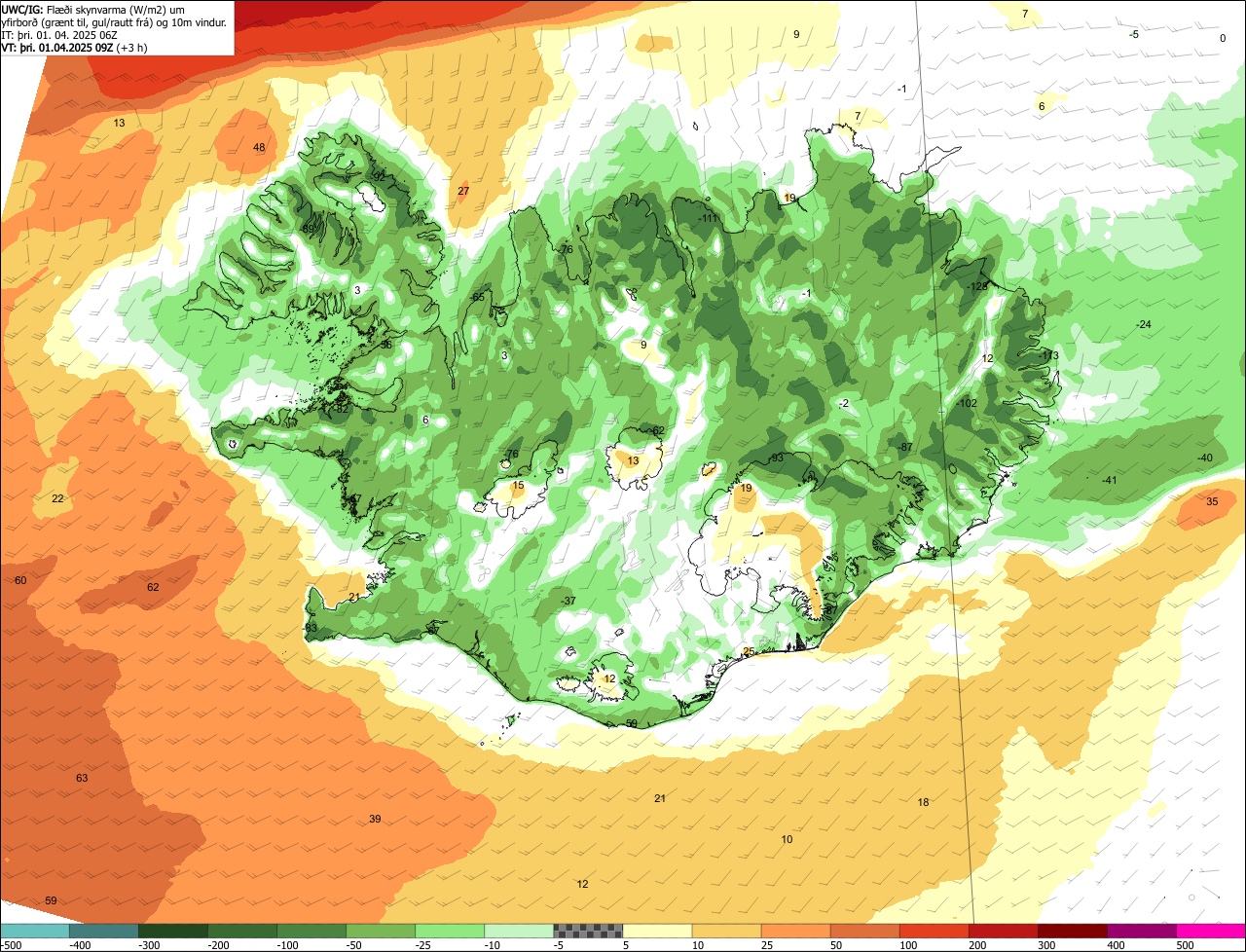The height and width of the screenshot is (952, 1246).
Task: Click the map value '18' in the southeast sea
Action: (923, 802)
